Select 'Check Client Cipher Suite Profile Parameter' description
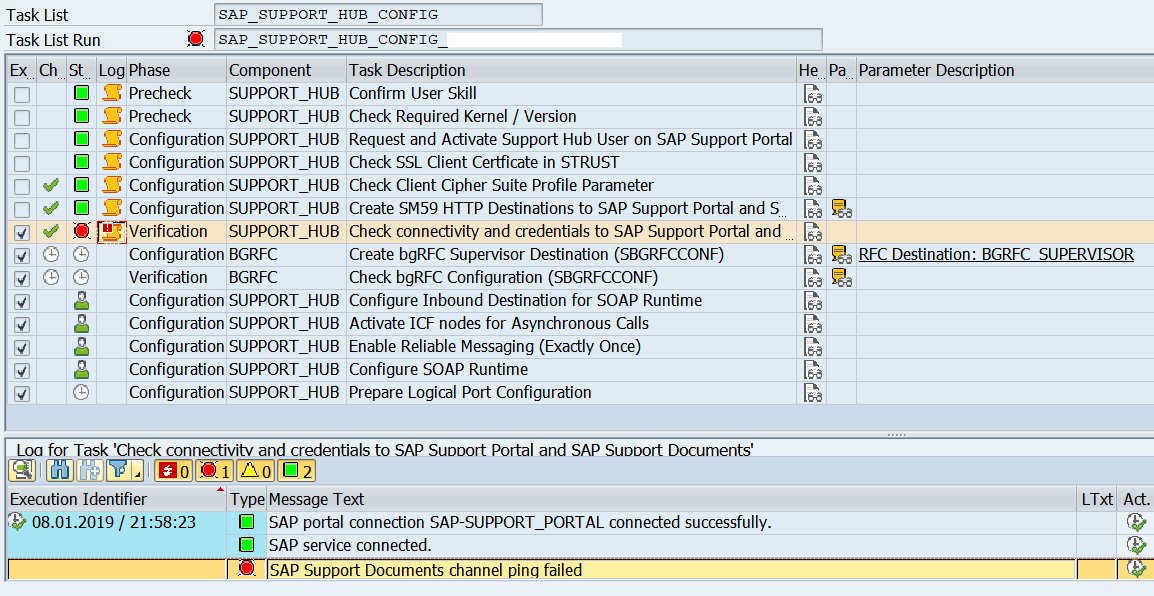Viewport: 1154px width, 596px height. [x=501, y=185]
